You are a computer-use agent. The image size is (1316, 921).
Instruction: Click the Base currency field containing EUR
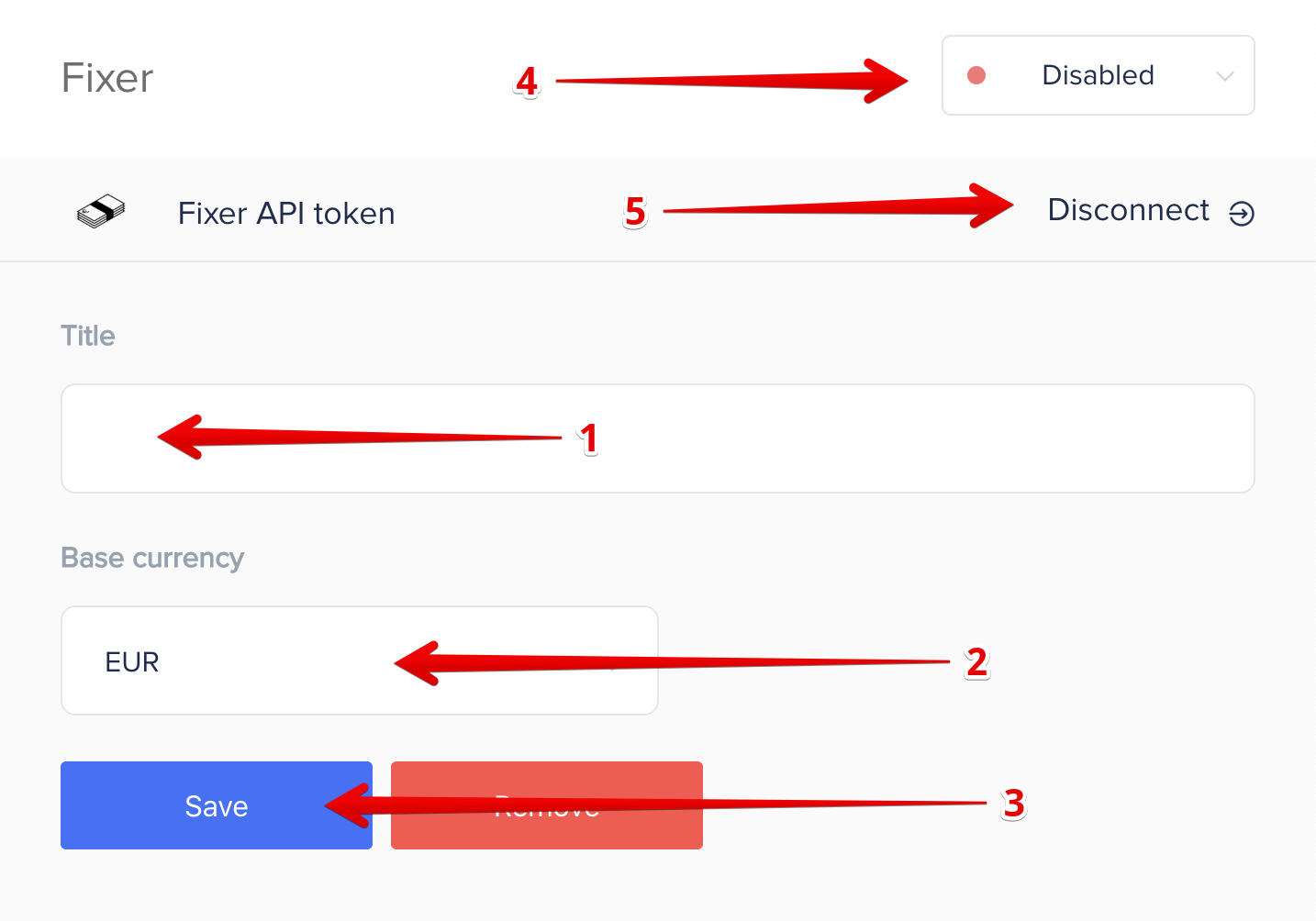360,660
